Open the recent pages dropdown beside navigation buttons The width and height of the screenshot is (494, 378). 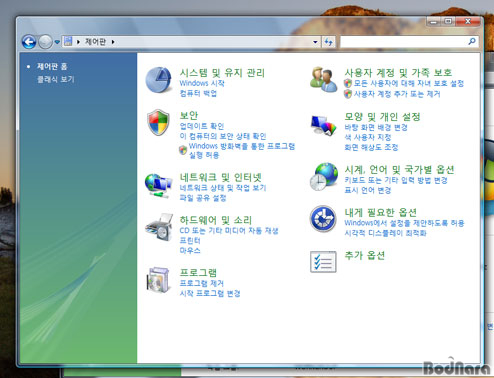[57, 42]
